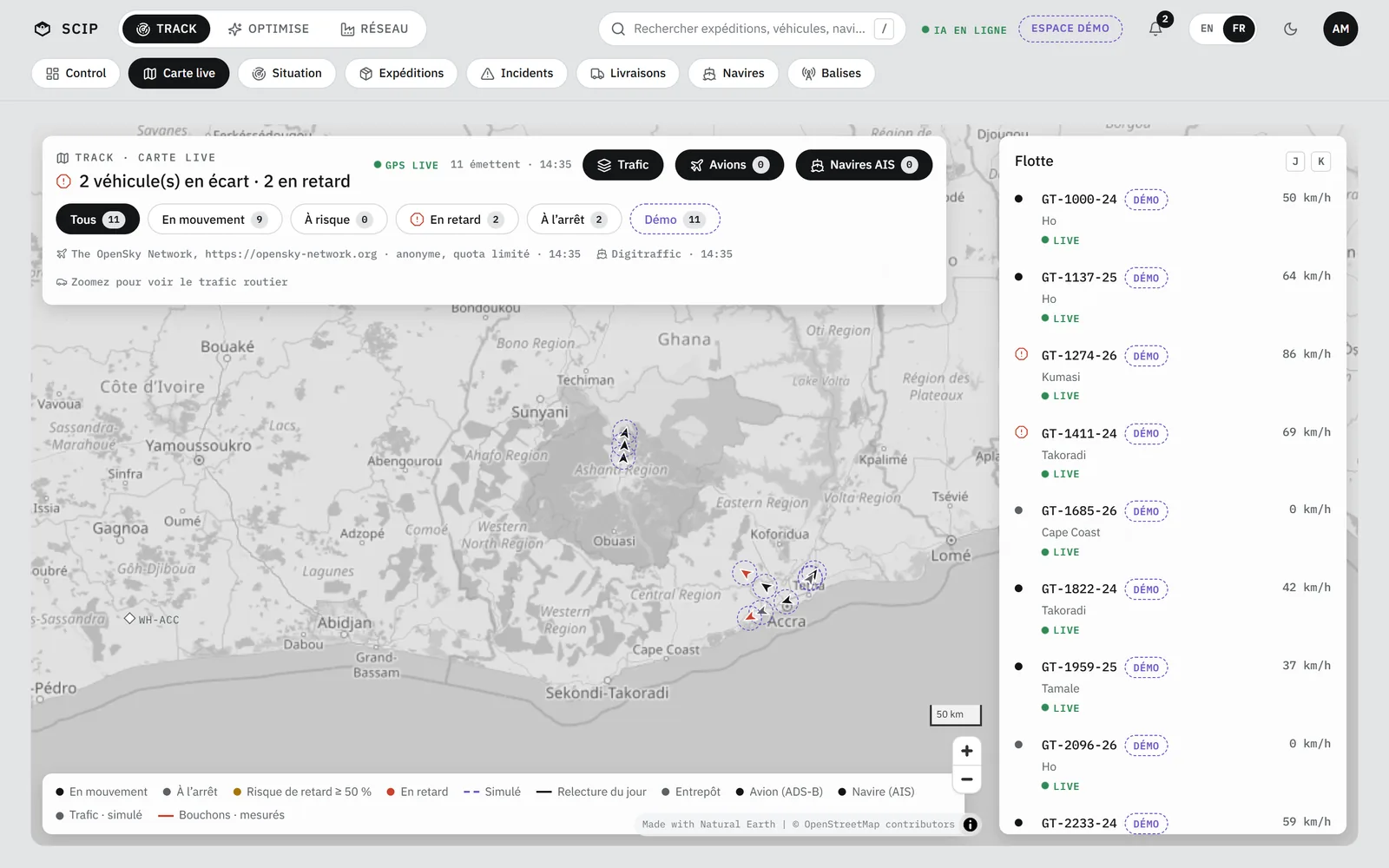The image size is (1389, 868).
Task: Open the OPTIMISE module
Action: coord(268,29)
